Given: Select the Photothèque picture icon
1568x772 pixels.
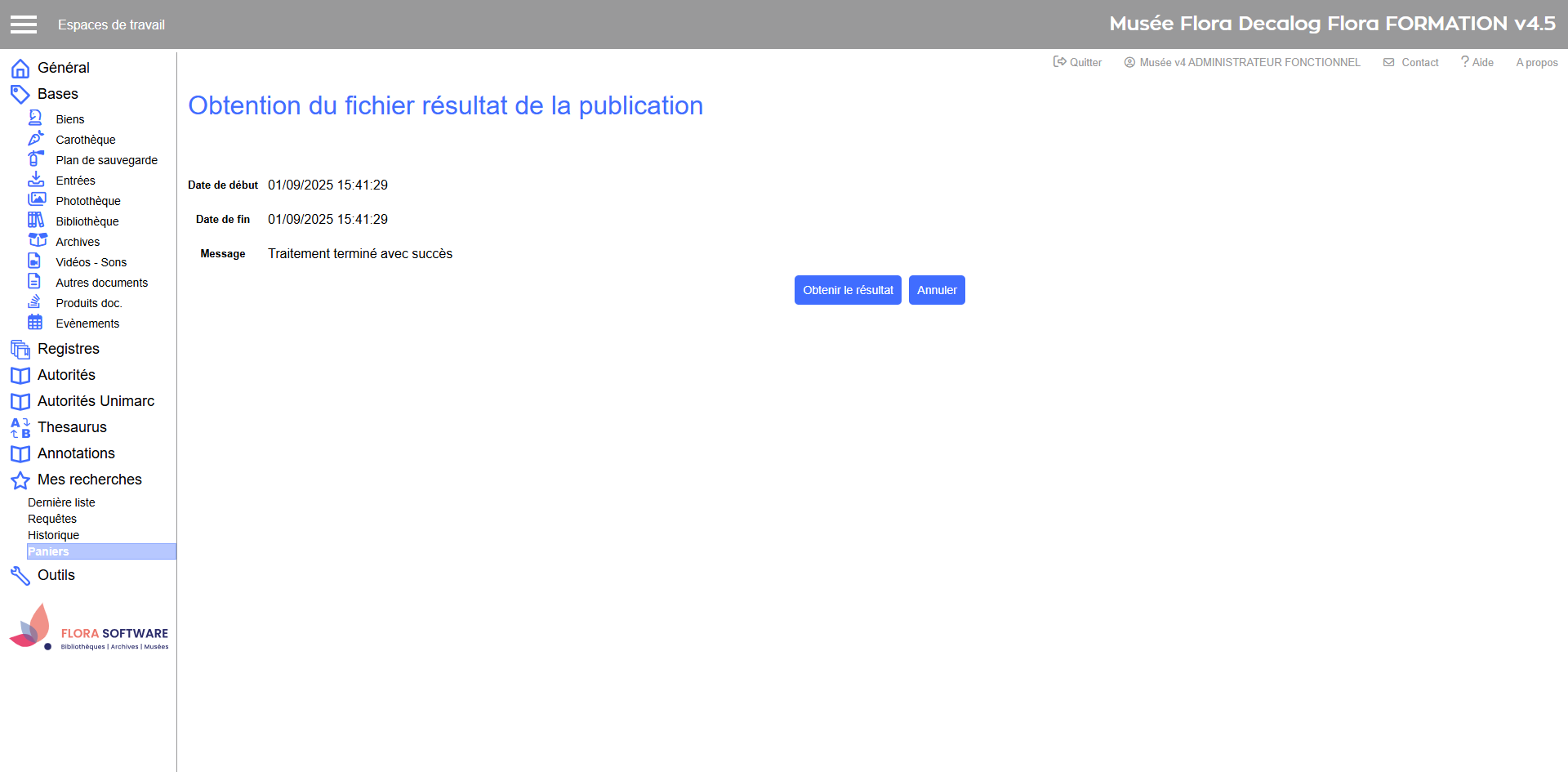Looking at the screenshot, I should coord(37,199).
